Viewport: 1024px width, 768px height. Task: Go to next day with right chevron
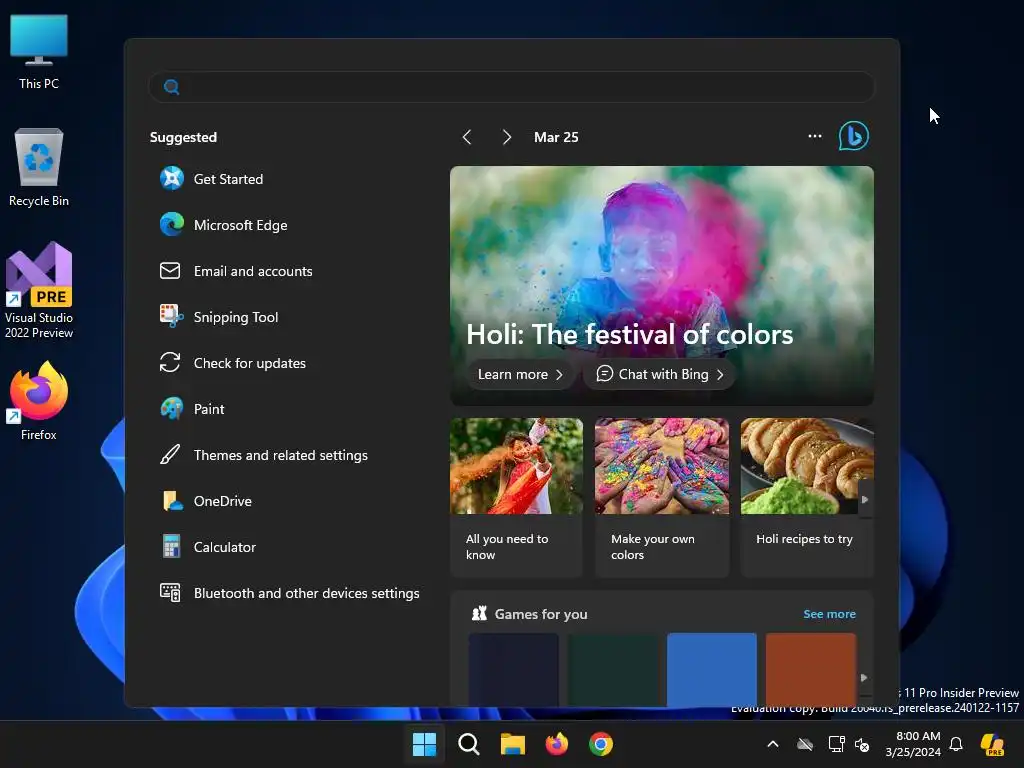pyautogui.click(x=506, y=137)
